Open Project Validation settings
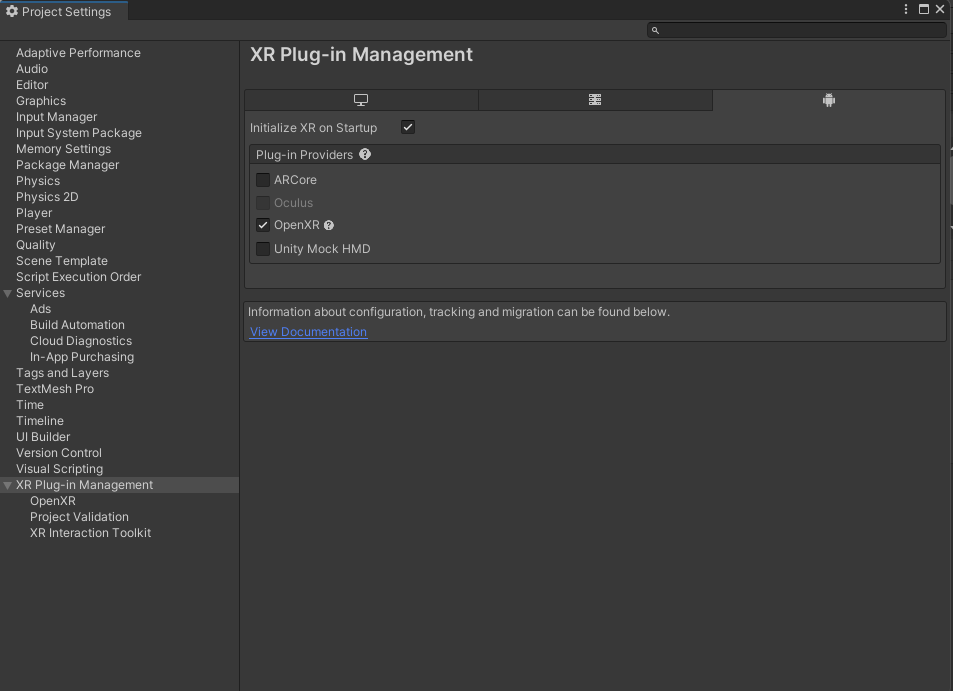This screenshot has height=691, width=953. coord(79,517)
